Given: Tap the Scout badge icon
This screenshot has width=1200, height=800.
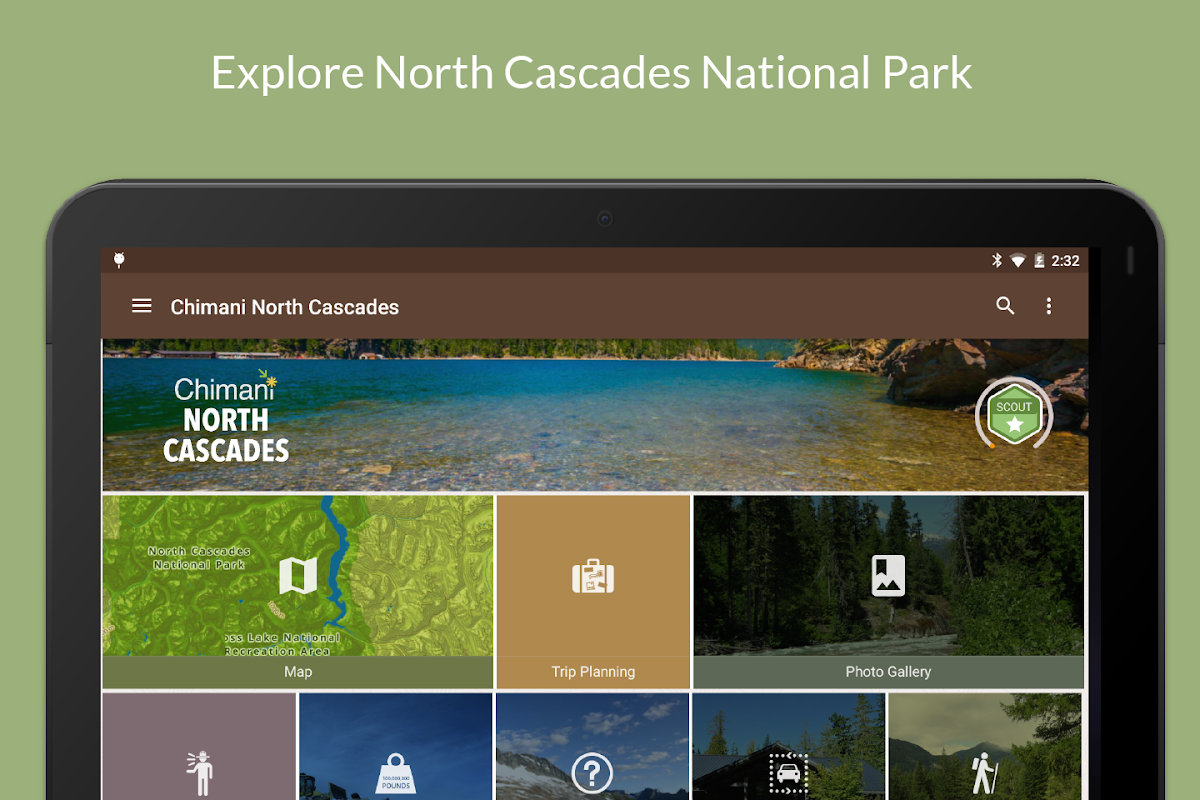Looking at the screenshot, I should click(x=1014, y=413).
